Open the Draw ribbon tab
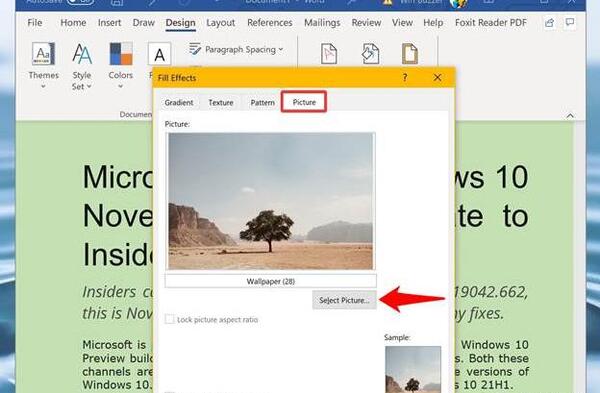Viewport: 600px width, 393px height. click(143, 23)
